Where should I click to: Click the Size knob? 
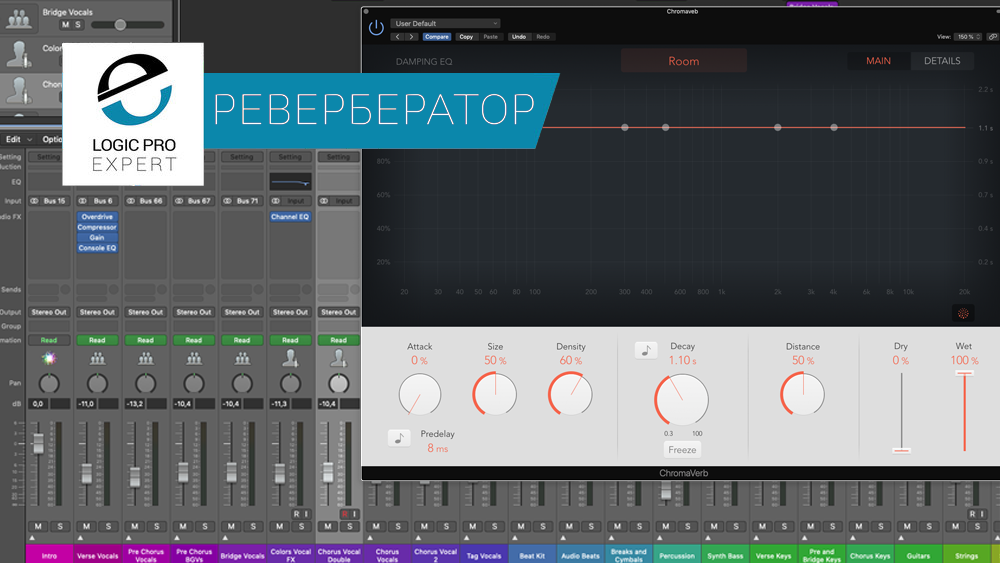495,395
